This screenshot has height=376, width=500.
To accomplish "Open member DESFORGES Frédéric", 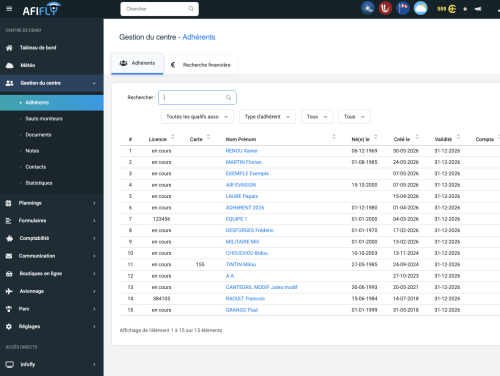I will pyautogui.click(x=250, y=230).
